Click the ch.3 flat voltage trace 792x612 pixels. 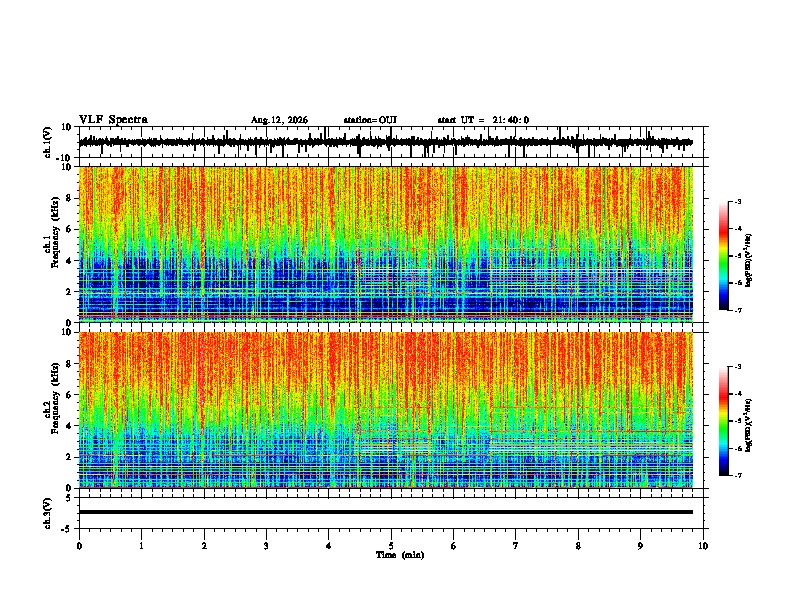pyautogui.click(x=385, y=512)
